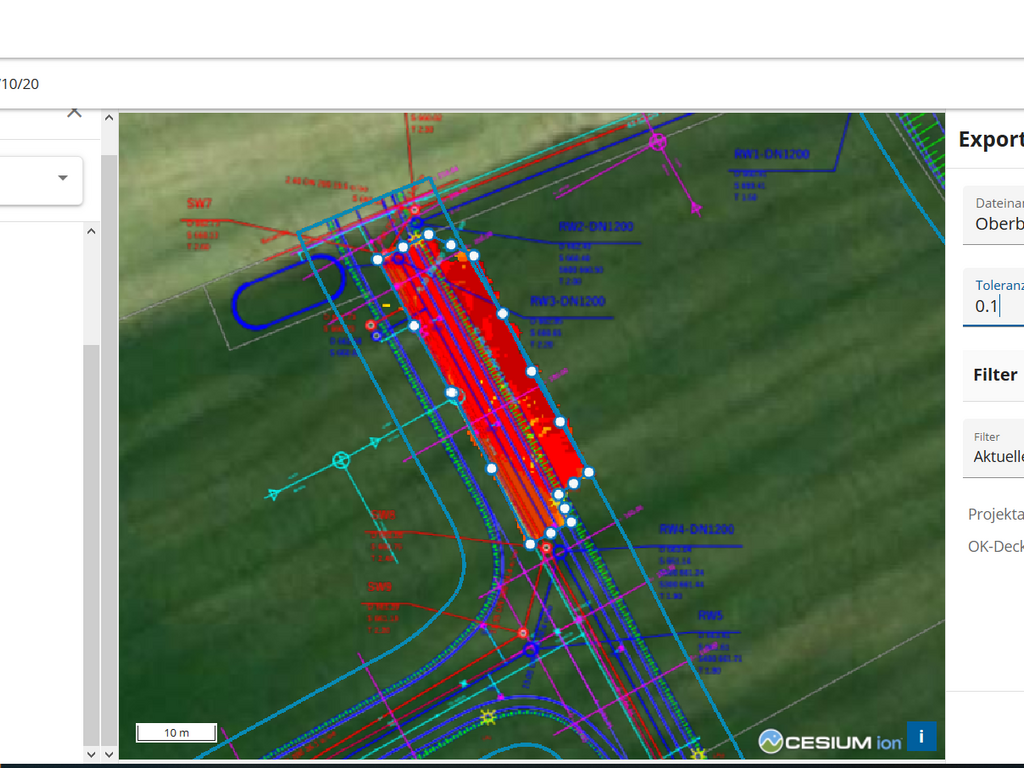Image resolution: width=1024 pixels, height=768 pixels.
Task: Click inside the Dateiname input field
Action: [993, 216]
